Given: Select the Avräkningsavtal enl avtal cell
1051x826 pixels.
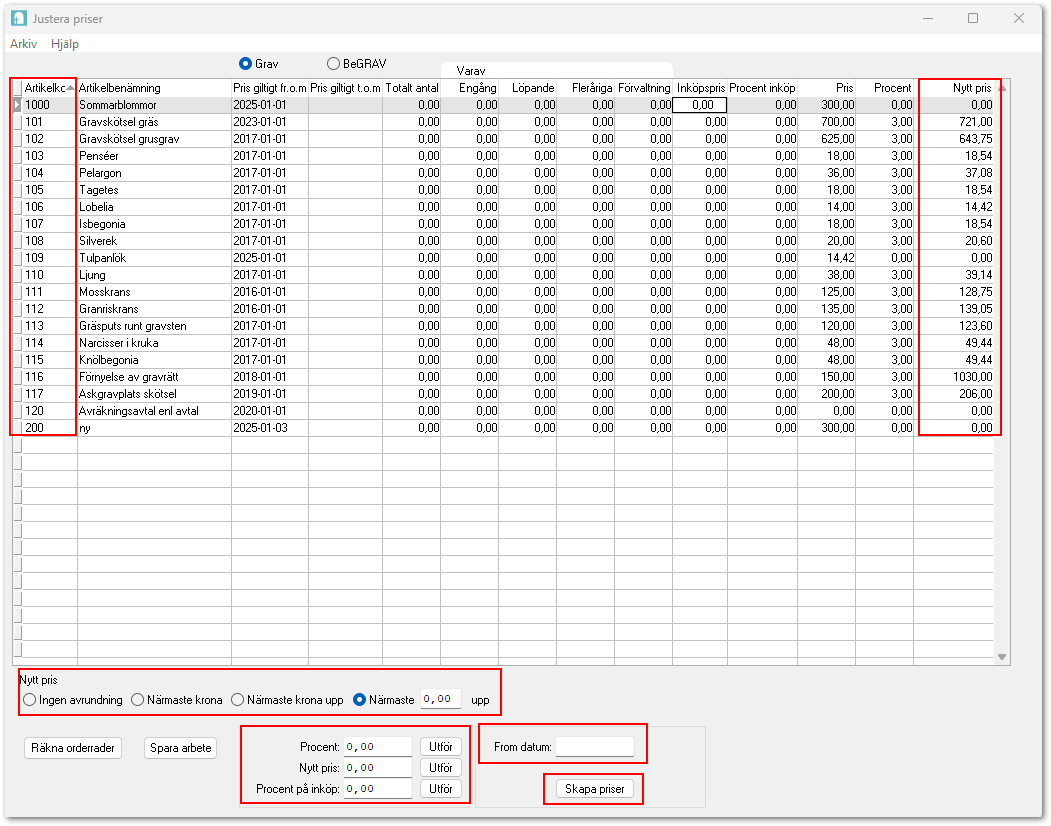Looking at the screenshot, I should tap(154, 410).
